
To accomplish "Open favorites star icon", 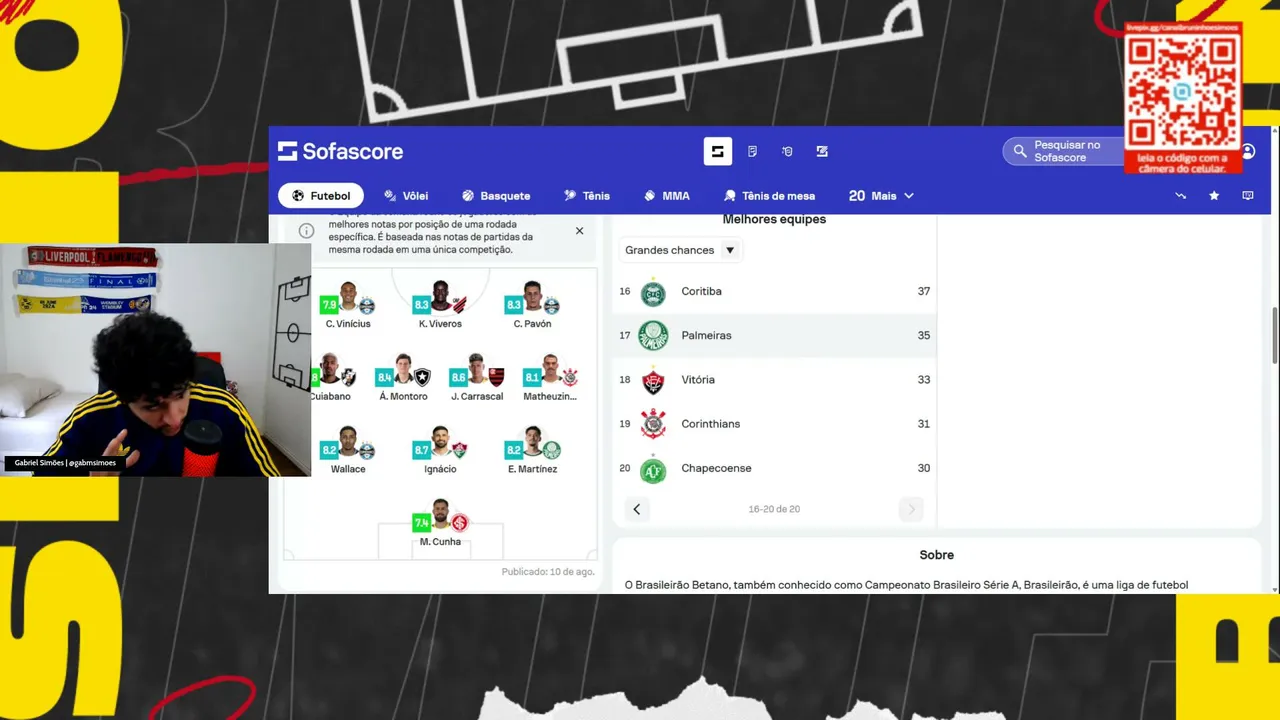I will tap(1214, 196).
